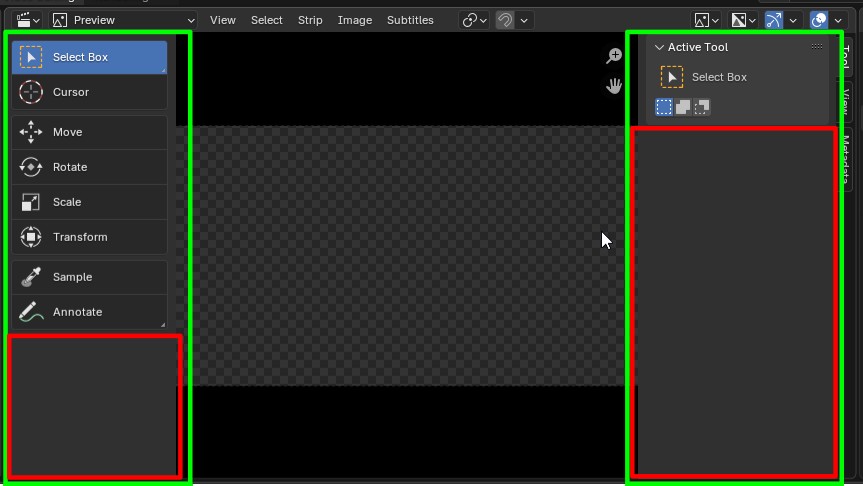This screenshot has height=486, width=863.
Task: Open the display channels dropdown
Action: coord(743,20)
